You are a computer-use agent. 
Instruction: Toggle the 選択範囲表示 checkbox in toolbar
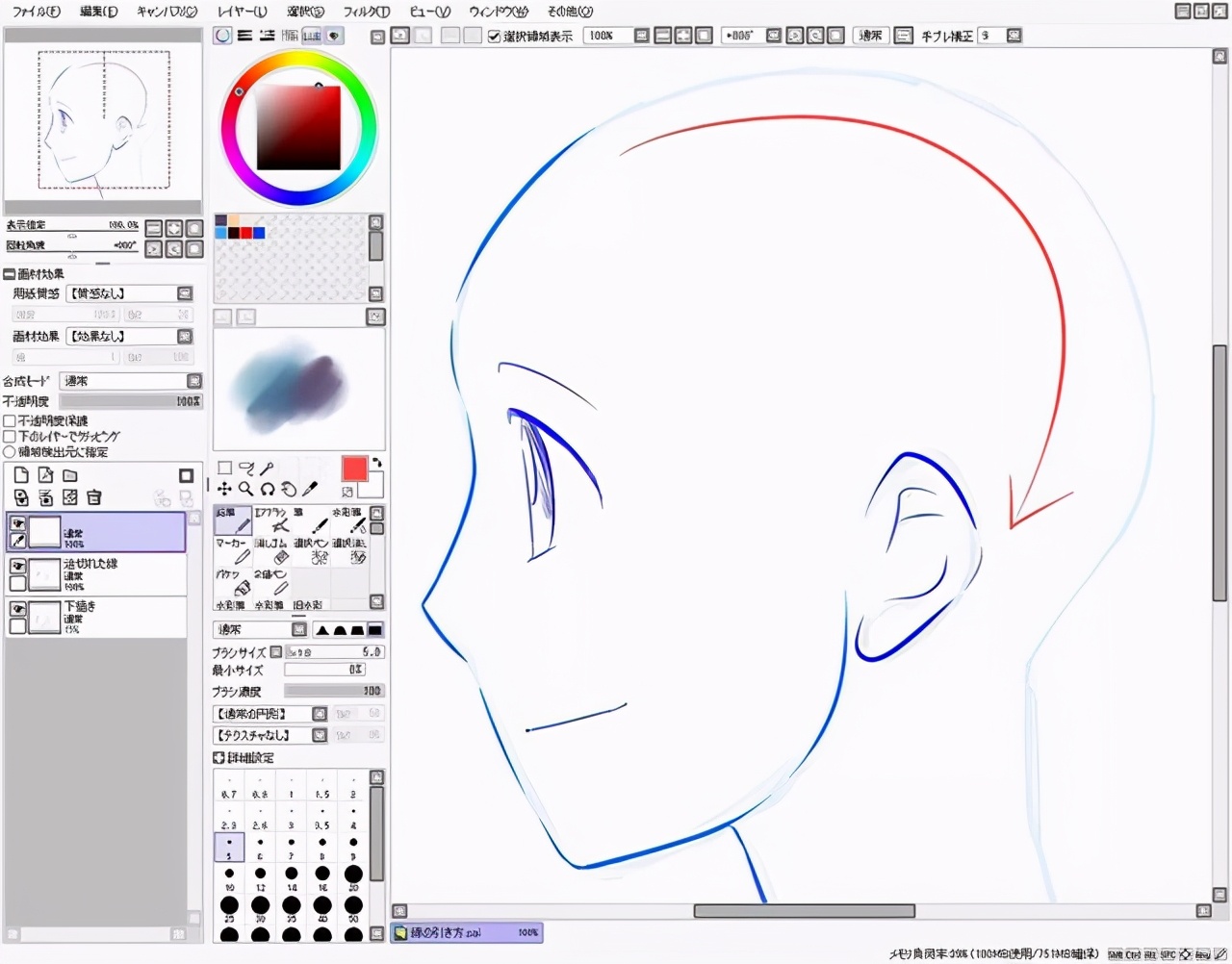pos(494,36)
